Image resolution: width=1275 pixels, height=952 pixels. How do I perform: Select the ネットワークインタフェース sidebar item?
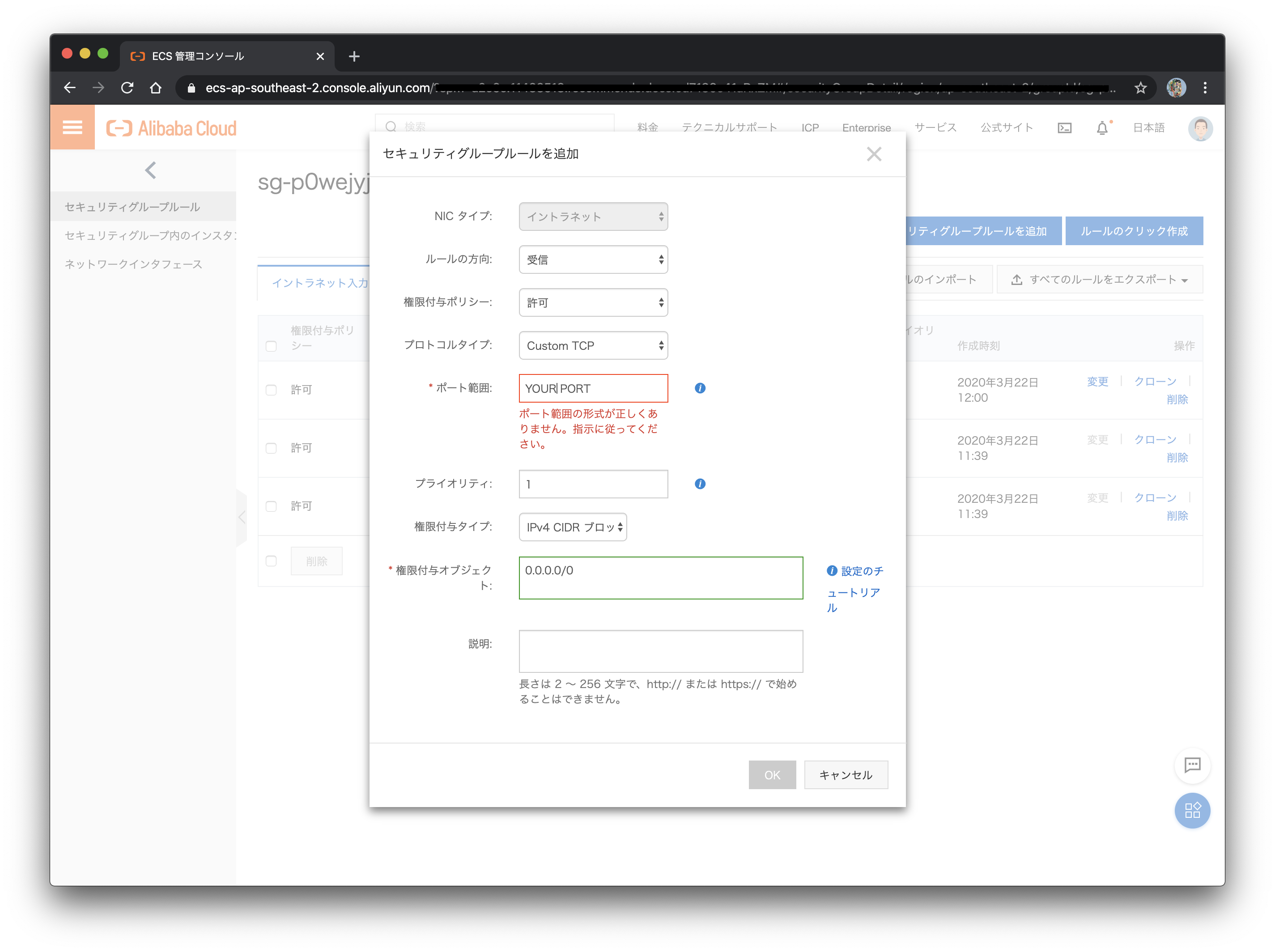click(134, 264)
